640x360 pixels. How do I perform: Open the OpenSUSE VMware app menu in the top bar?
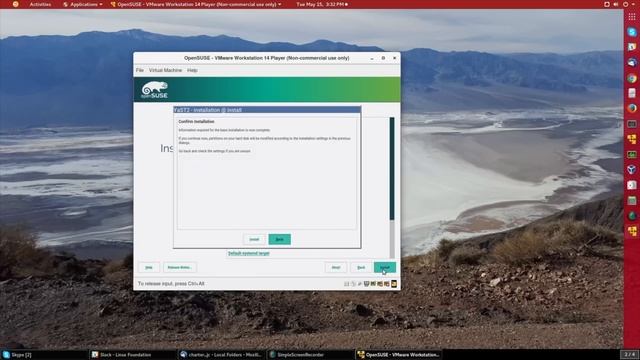coord(196,4)
